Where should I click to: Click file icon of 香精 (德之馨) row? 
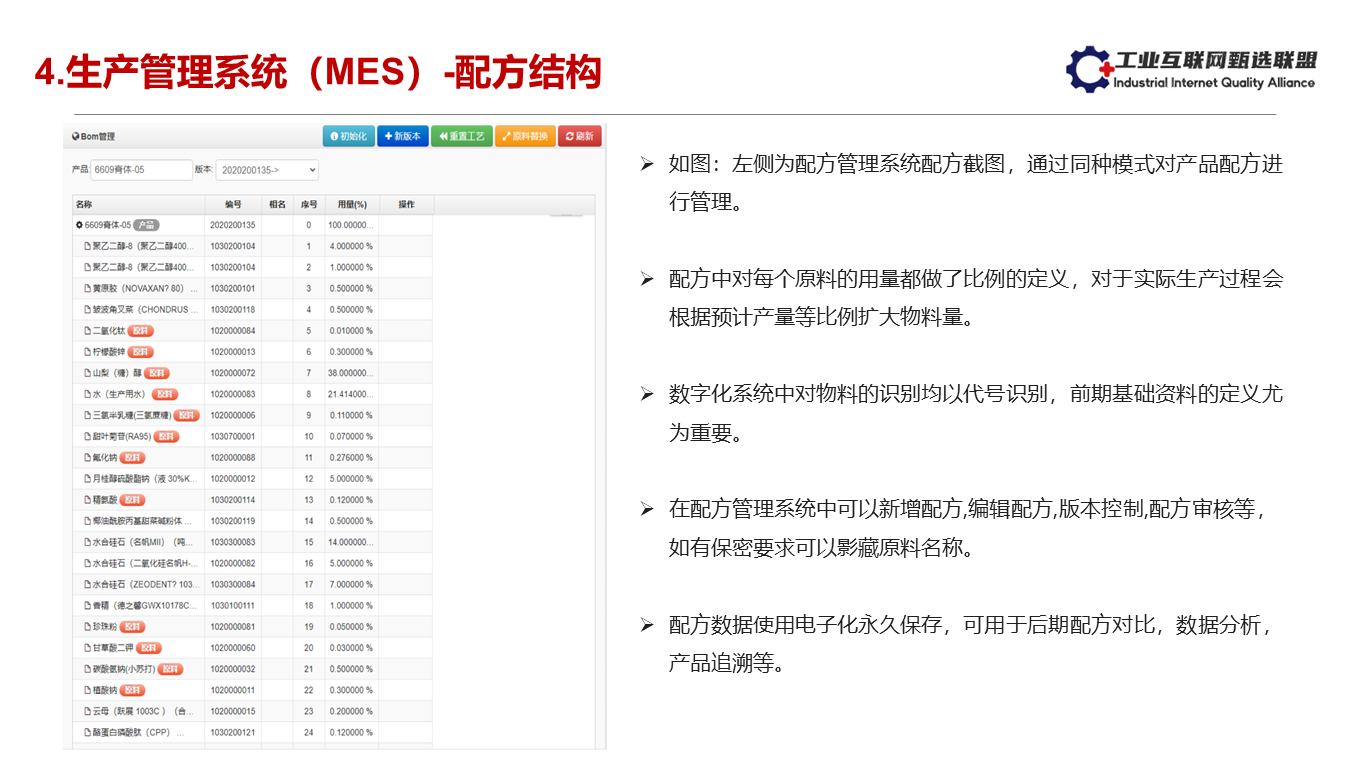tap(88, 606)
